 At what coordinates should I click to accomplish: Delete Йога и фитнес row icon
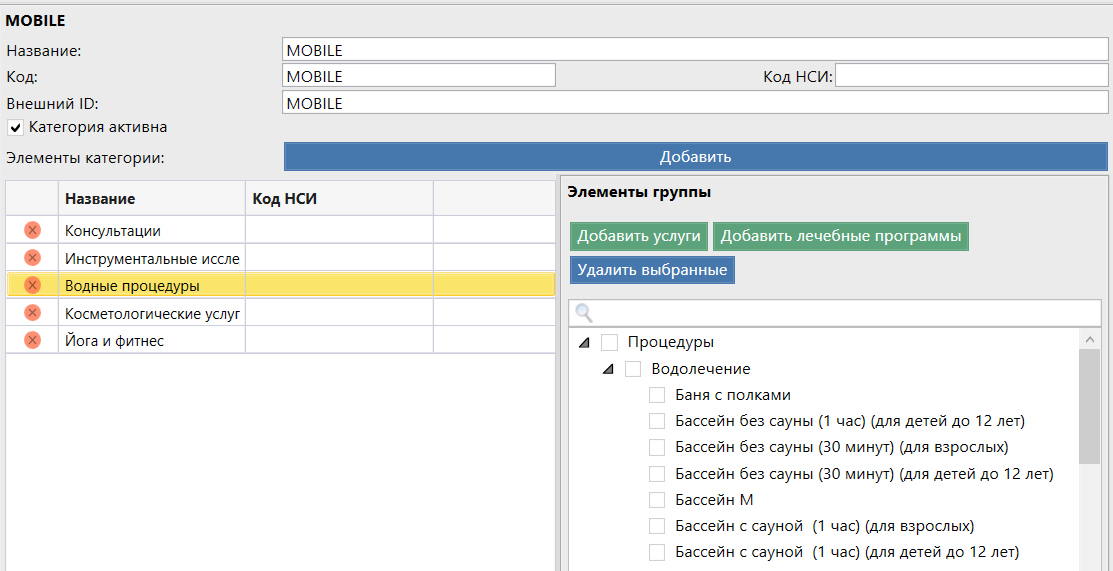(x=32, y=340)
